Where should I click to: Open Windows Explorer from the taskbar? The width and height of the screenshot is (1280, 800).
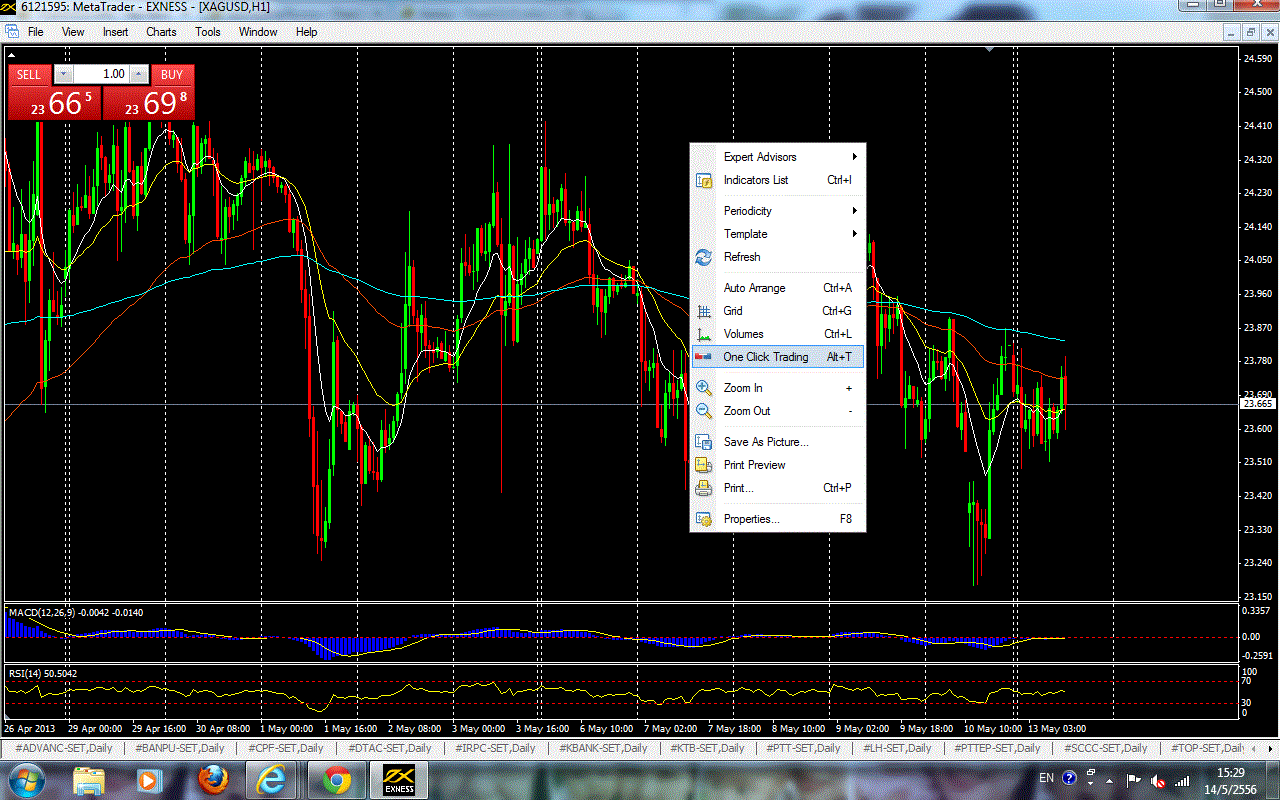[88, 780]
